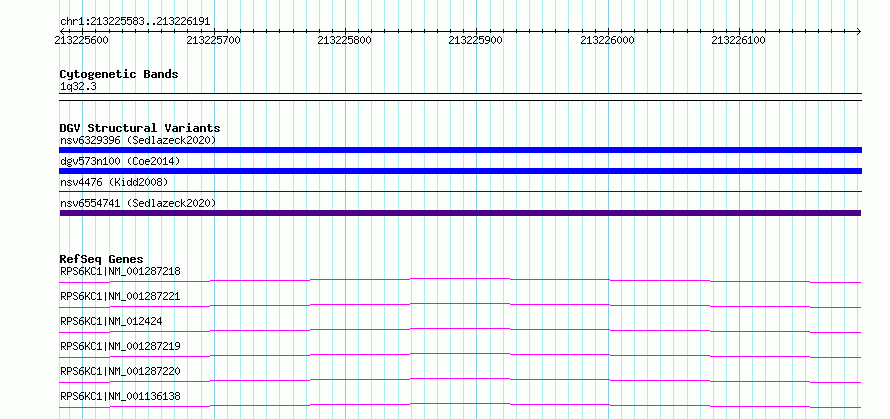Click ruler position 213225700
Image resolution: width=890 pixels, height=419 pixels.
pos(213,40)
